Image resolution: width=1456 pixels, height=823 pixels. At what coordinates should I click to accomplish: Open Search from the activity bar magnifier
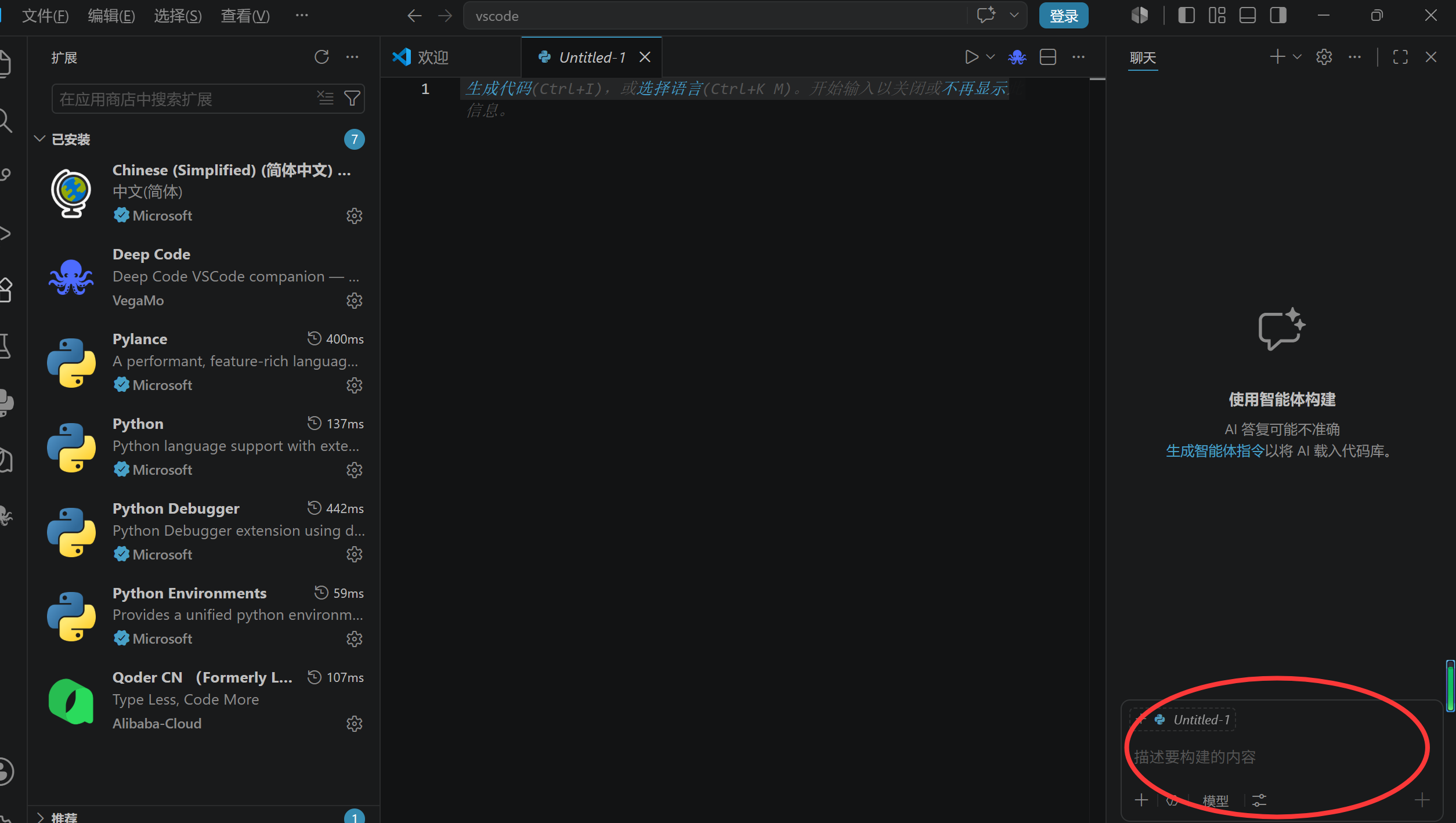pos(6,120)
